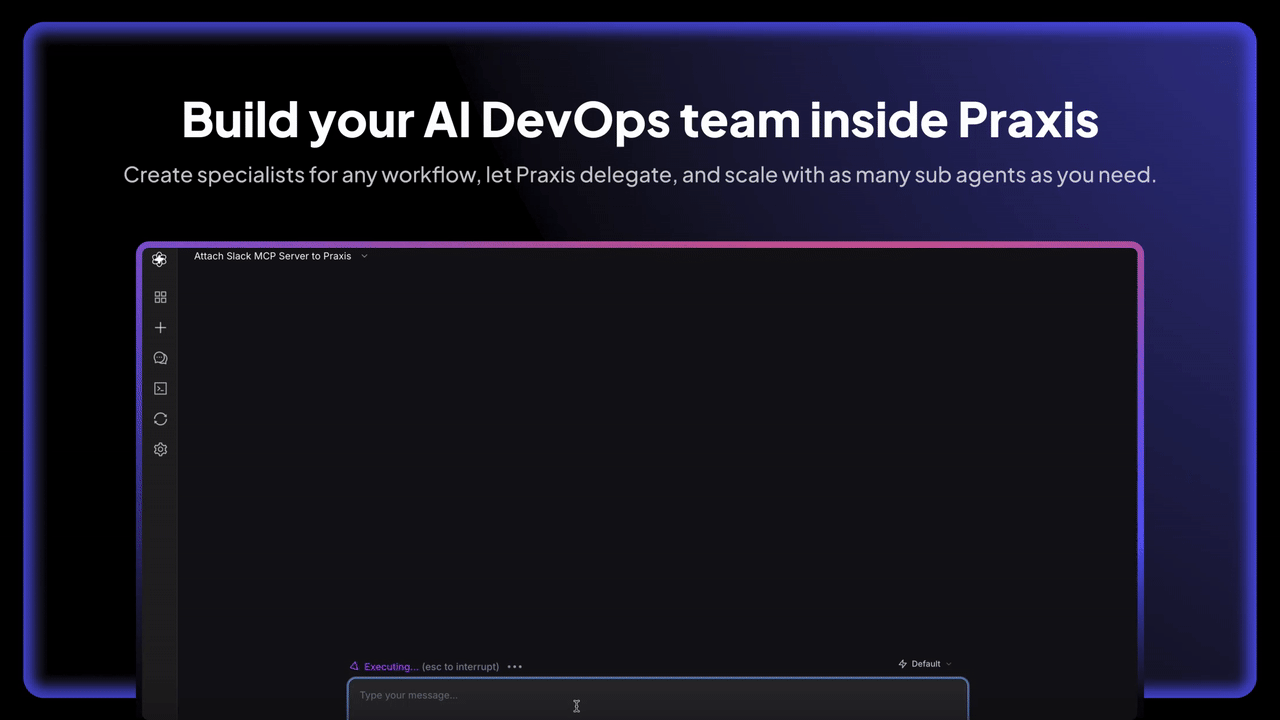Start a new session with the plus icon
The width and height of the screenshot is (1280, 720).
coord(160,328)
